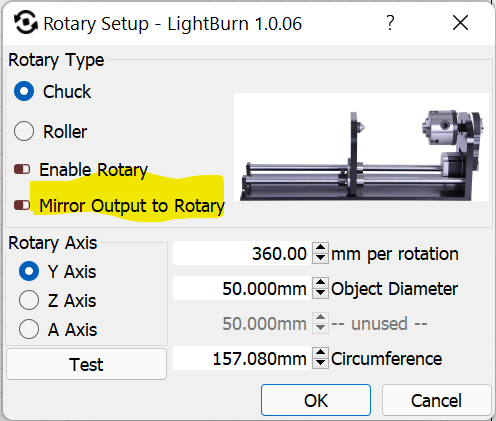Click the Circumference input field
This screenshot has width=496, height=421.
[x=242, y=359]
